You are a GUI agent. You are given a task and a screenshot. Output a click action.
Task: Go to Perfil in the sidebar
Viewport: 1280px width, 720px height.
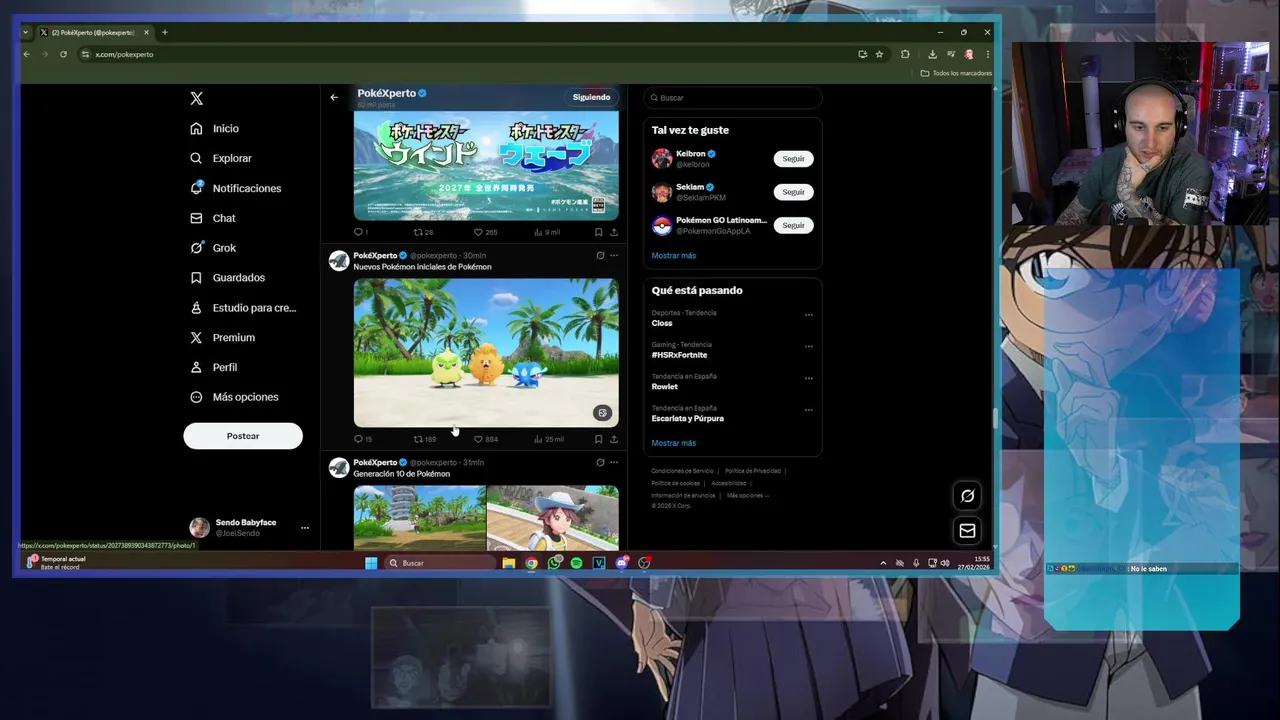click(213, 367)
